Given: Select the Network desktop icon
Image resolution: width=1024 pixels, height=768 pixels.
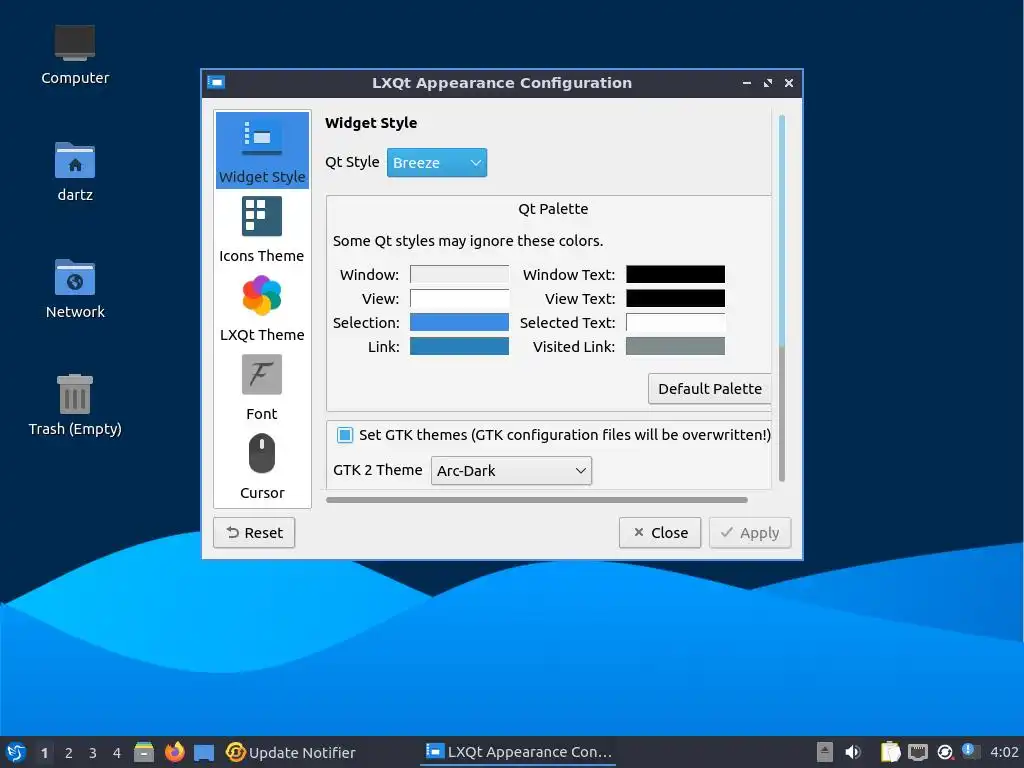Looking at the screenshot, I should pos(75,289).
